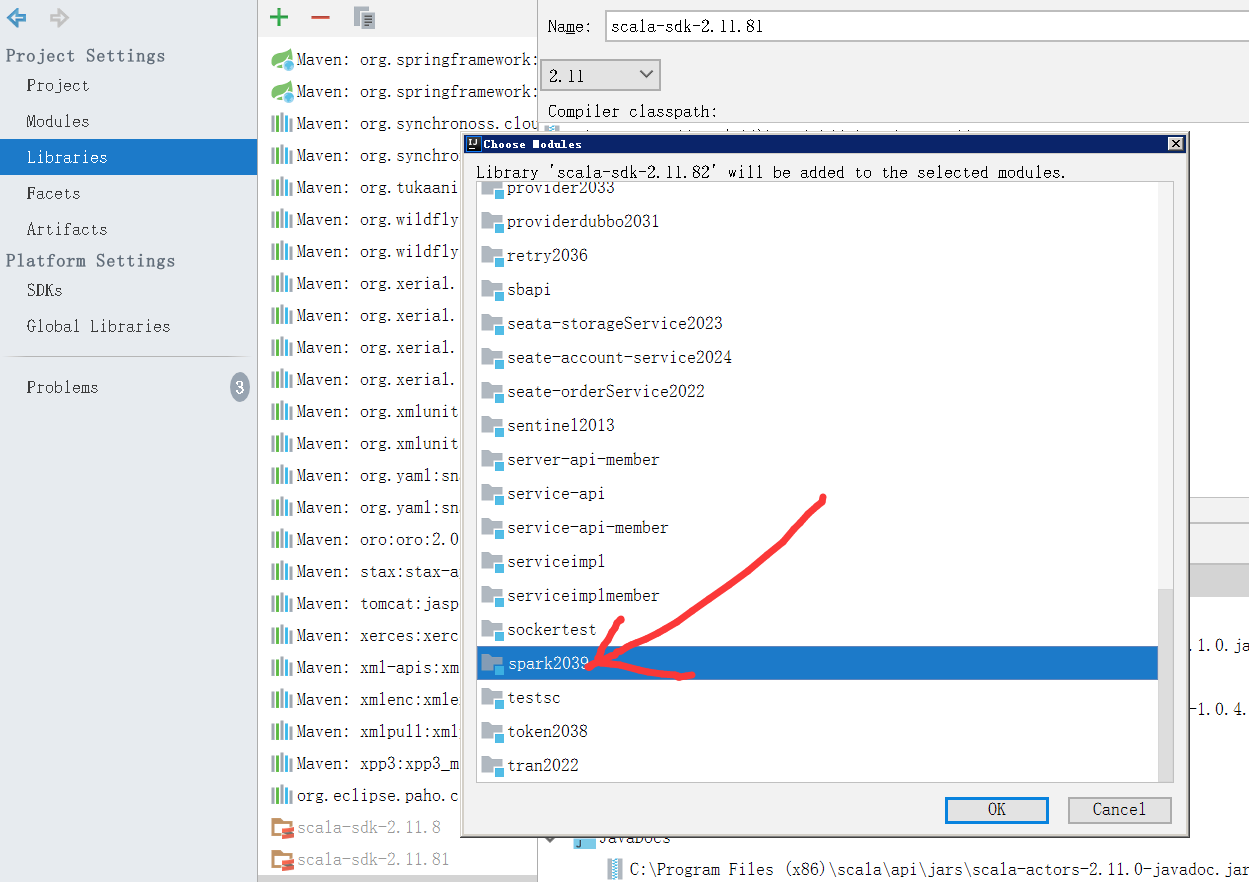Open Facets settings page
1249x882 pixels.
pos(53,194)
